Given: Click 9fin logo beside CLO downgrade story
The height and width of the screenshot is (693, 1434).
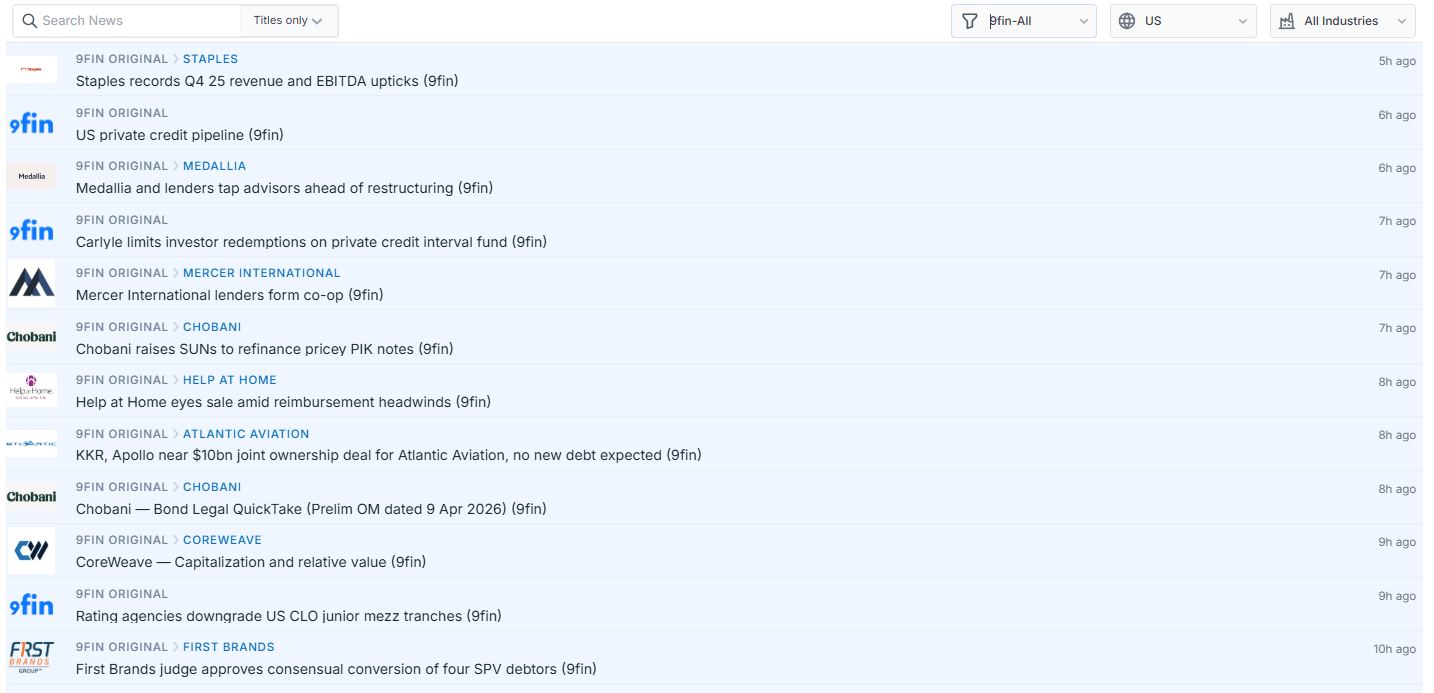Looking at the screenshot, I should click(32, 604).
